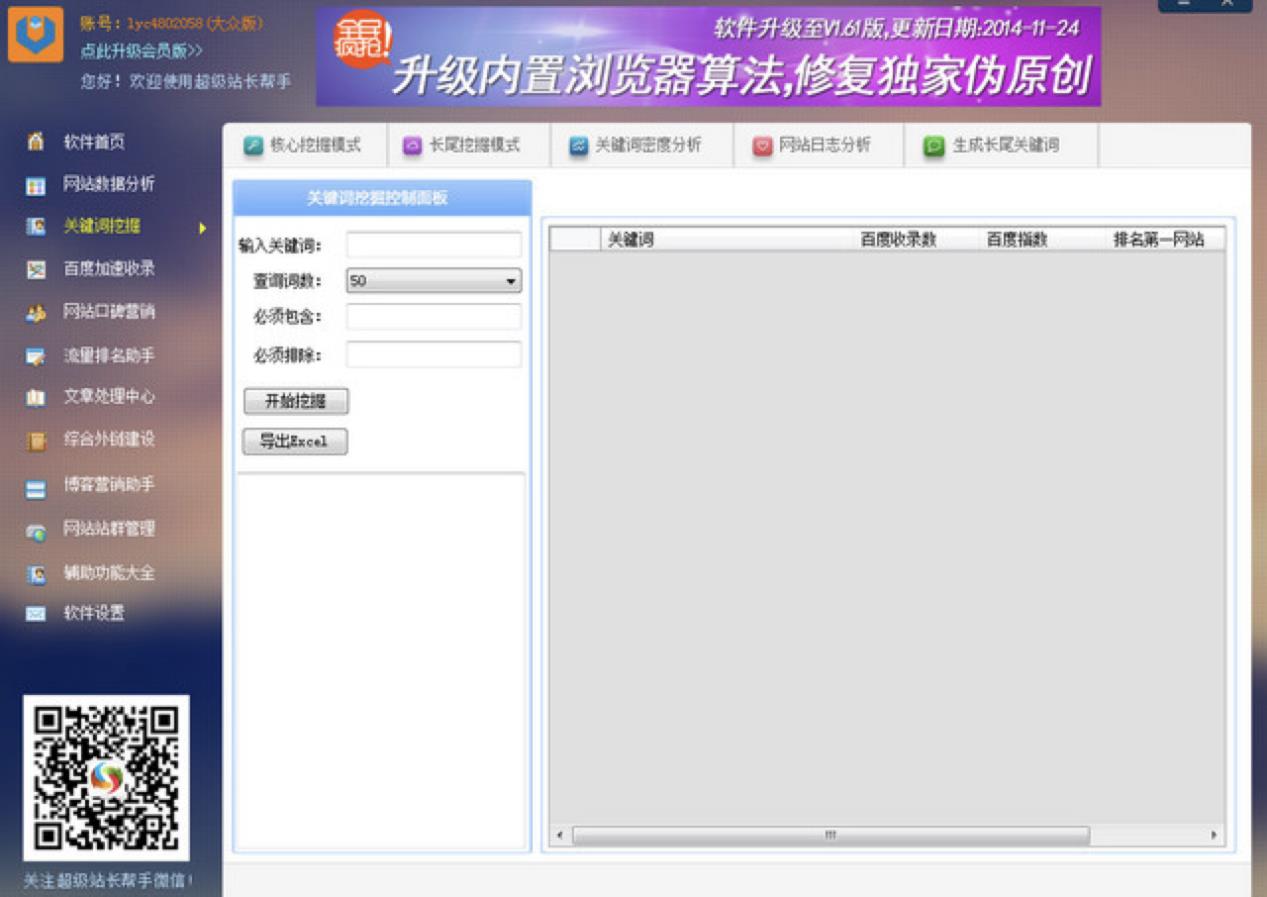1267x897 pixels.
Task: Click the 点此升级会员版 upgrade link
Action: point(141,50)
